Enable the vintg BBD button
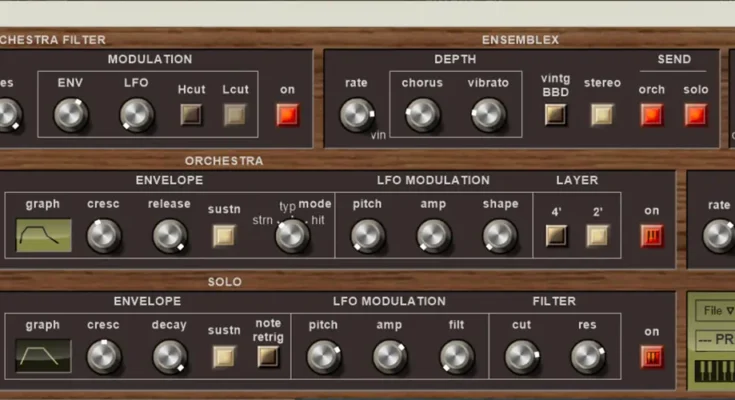 coord(555,114)
